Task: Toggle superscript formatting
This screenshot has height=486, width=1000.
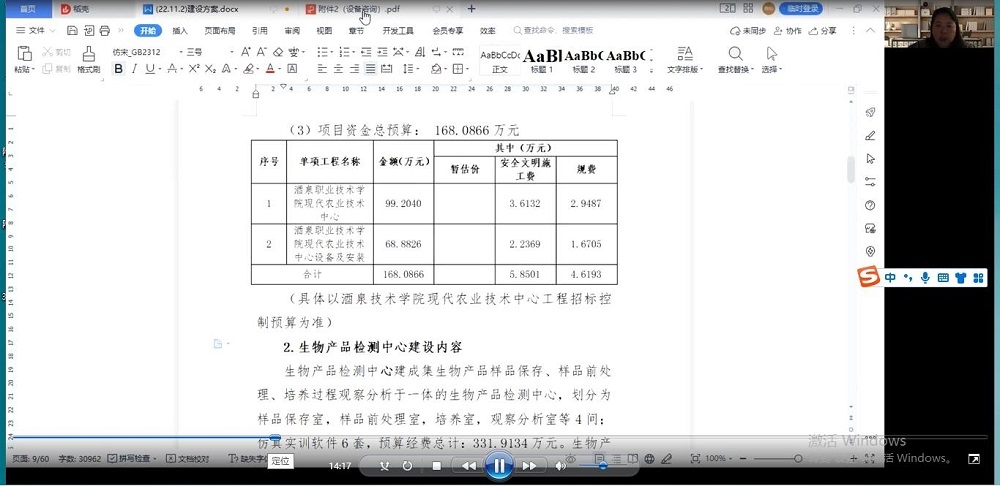Action: 193,69
